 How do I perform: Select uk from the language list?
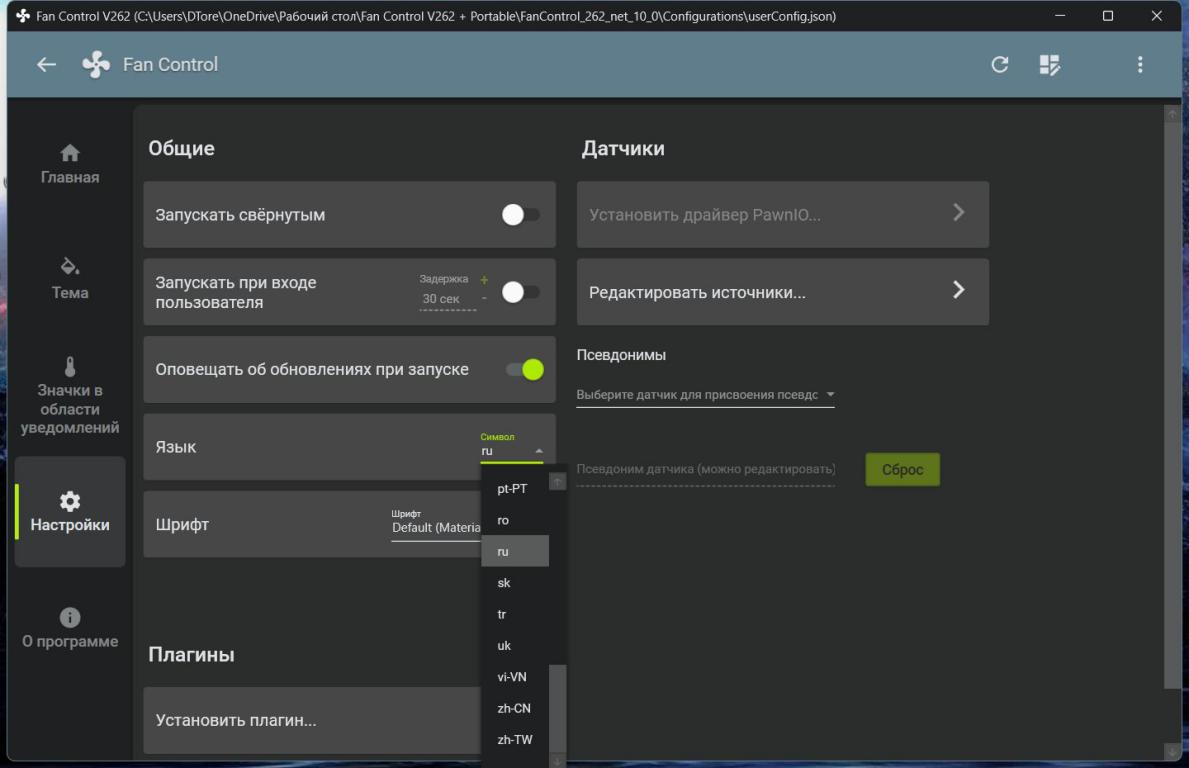tap(504, 646)
